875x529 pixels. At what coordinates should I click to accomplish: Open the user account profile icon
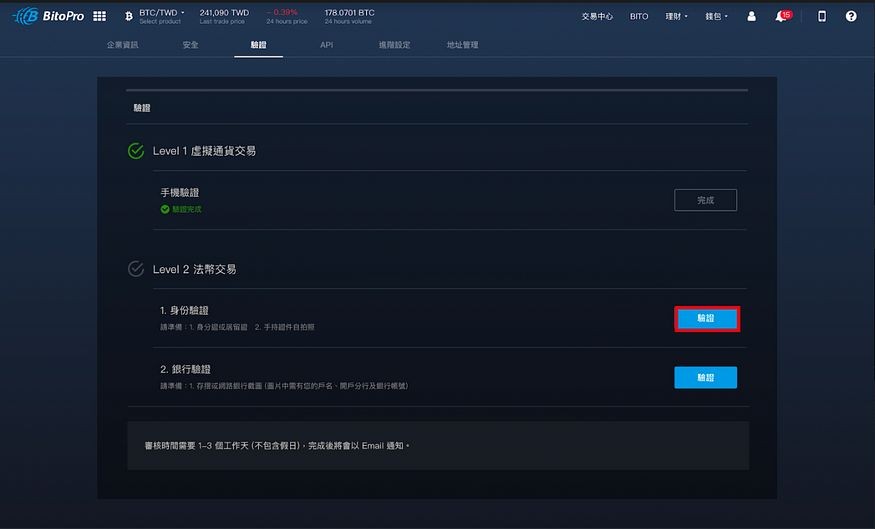point(752,16)
